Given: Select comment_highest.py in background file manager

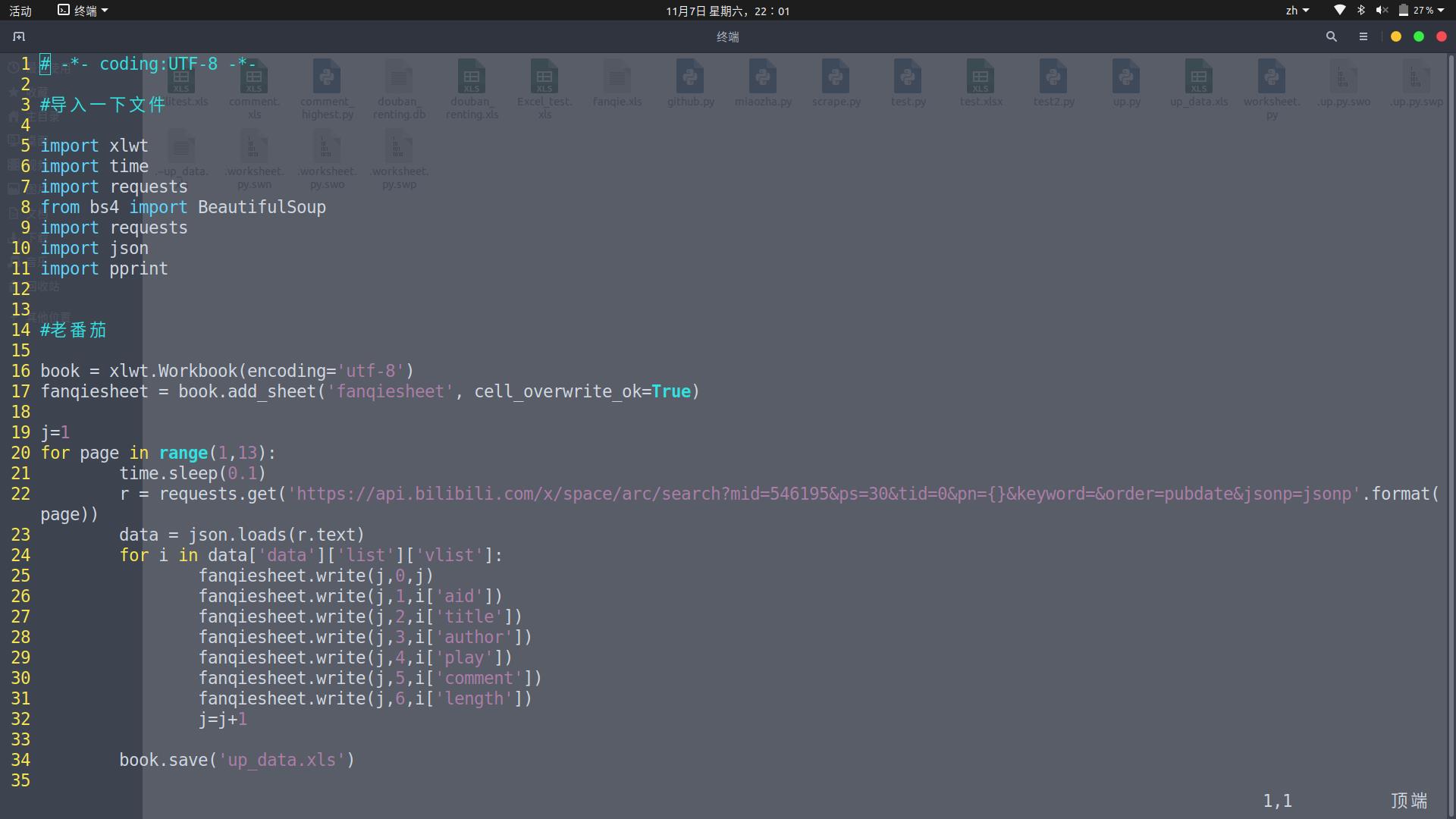Looking at the screenshot, I should [x=327, y=89].
